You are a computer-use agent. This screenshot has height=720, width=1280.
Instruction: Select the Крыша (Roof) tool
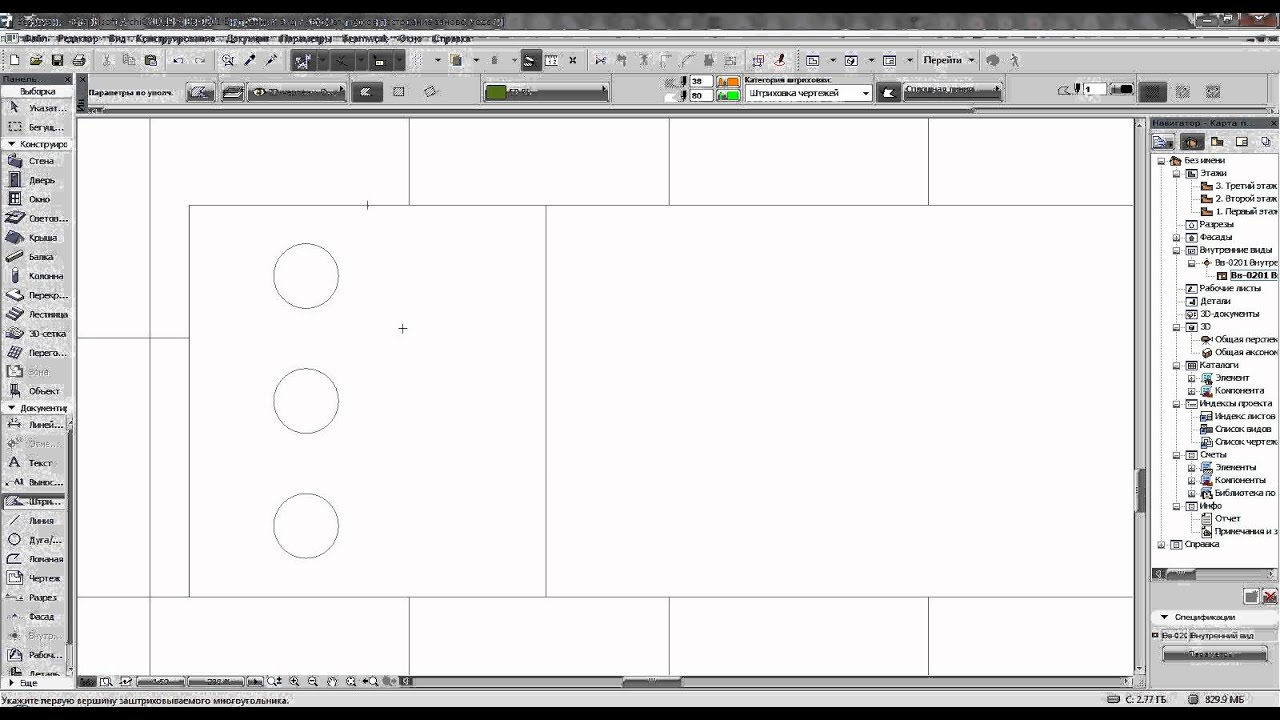pos(35,238)
